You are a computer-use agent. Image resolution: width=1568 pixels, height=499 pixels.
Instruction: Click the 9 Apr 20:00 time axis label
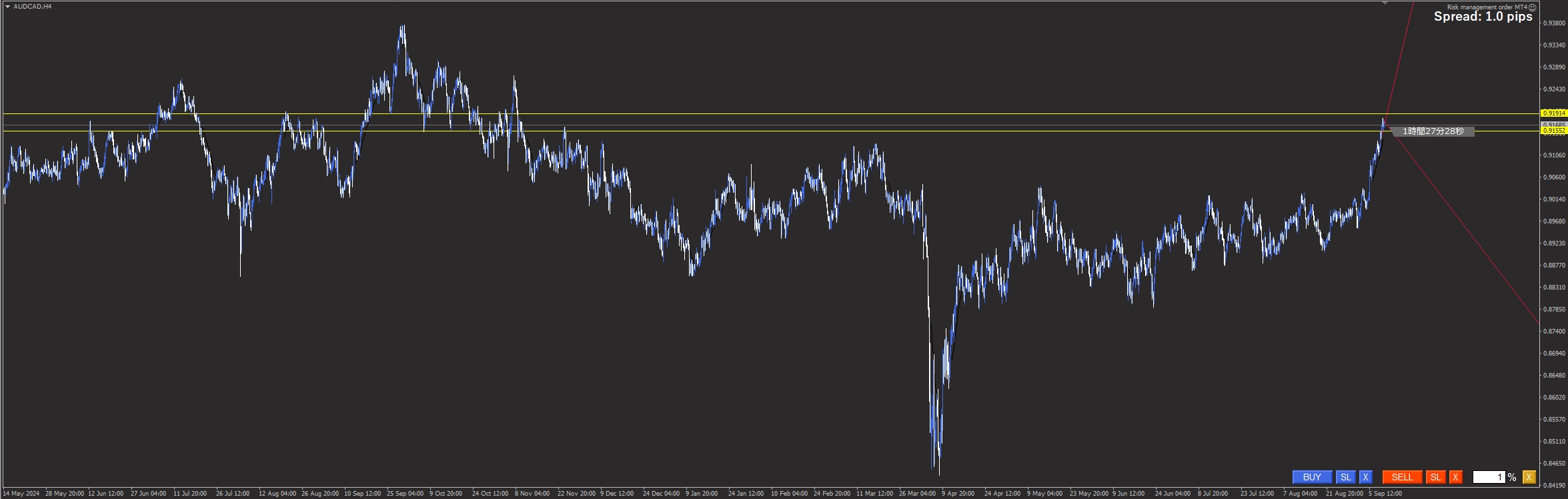point(958,494)
